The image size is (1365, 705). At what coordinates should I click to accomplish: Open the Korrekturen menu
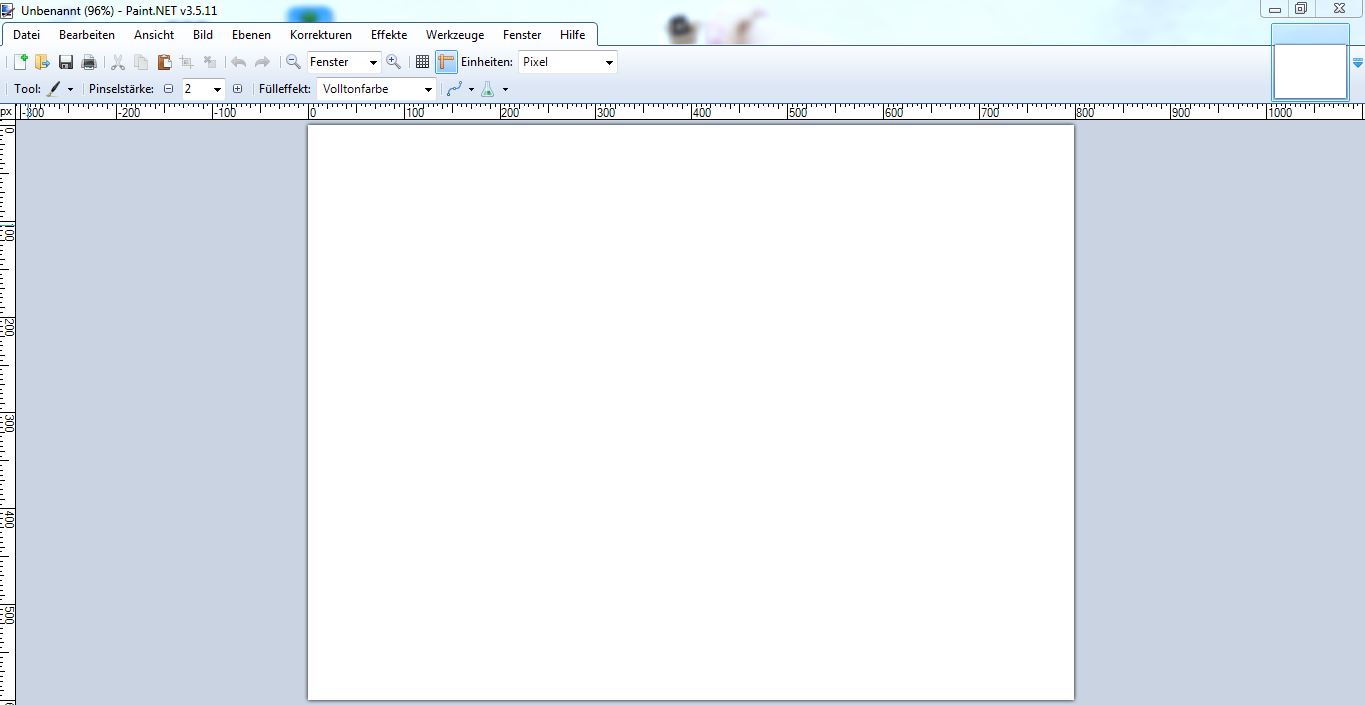click(320, 35)
